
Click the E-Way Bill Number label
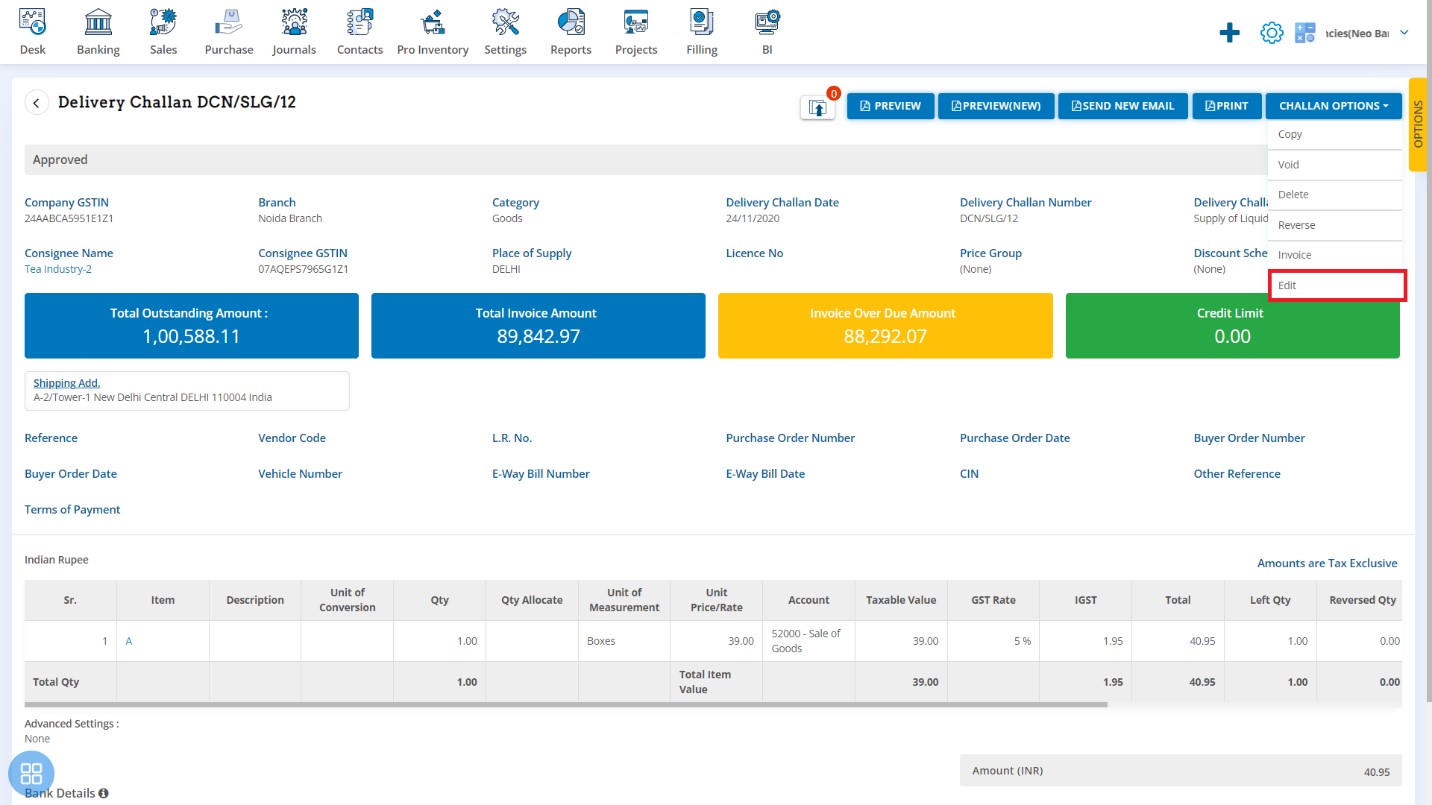pyautogui.click(x=541, y=474)
